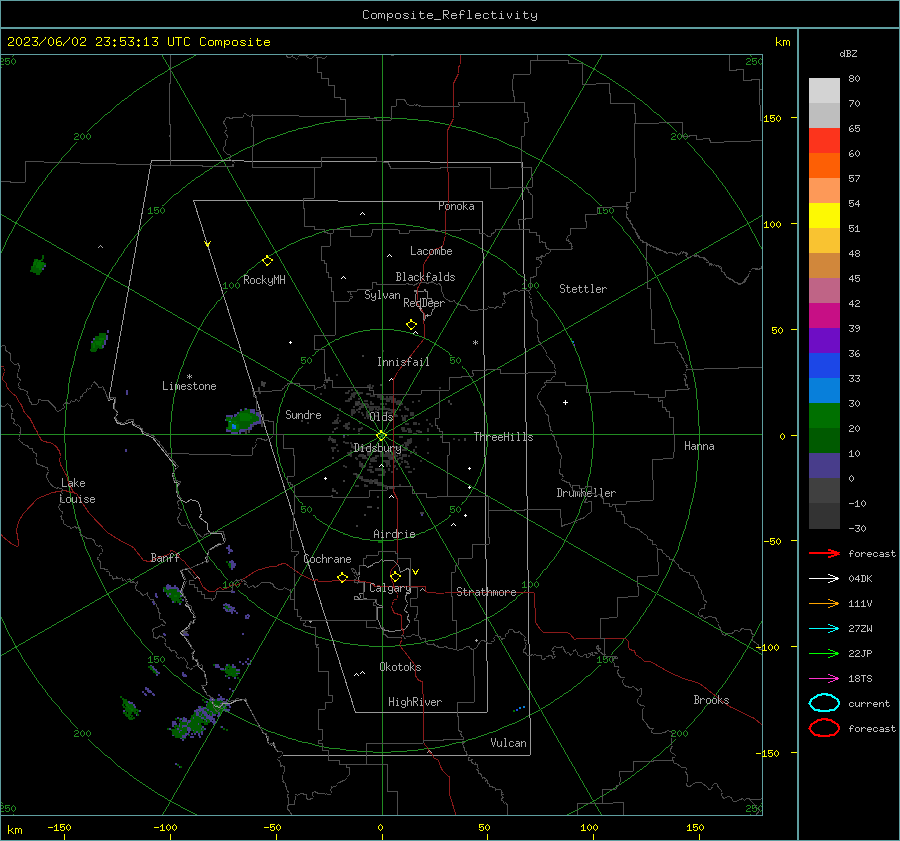Click the red 'forecast' ellipse legend icon
This screenshot has width=900, height=841.
coord(824,728)
